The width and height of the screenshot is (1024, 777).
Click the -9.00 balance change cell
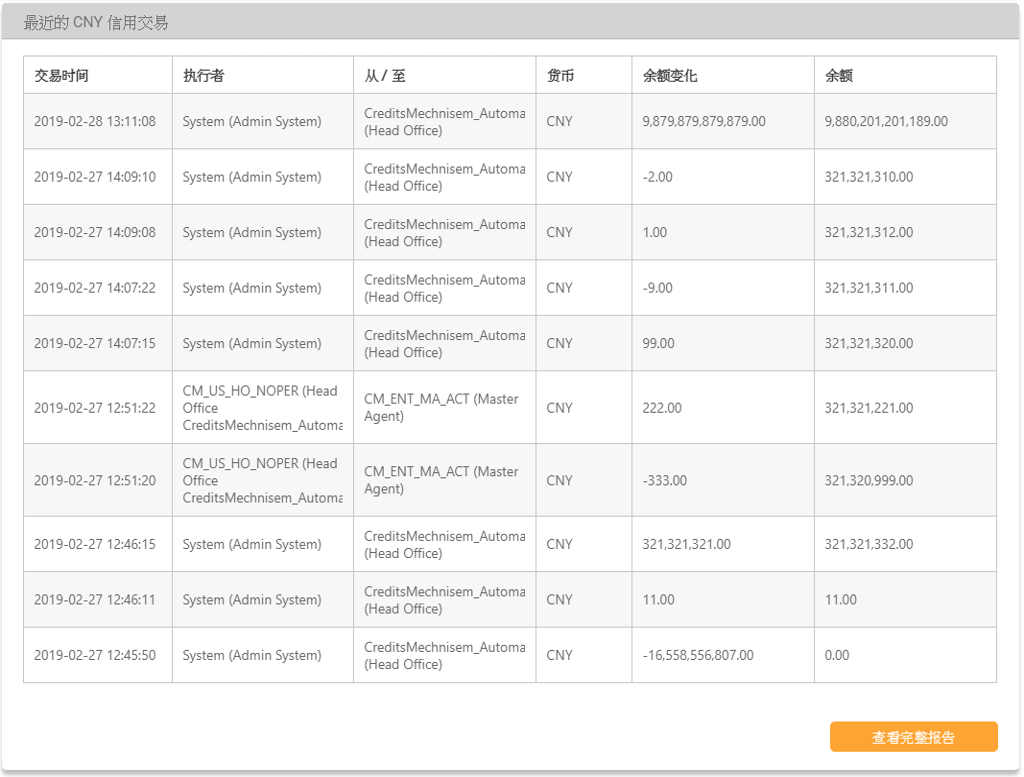[x=658, y=288]
